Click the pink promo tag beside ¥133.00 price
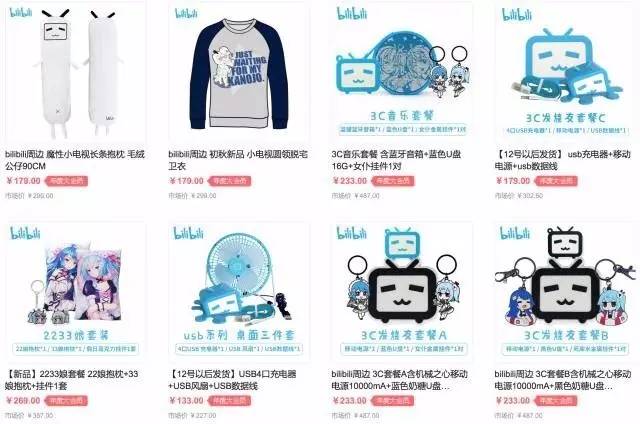The width and height of the screenshot is (640, 424). [229, 401]
